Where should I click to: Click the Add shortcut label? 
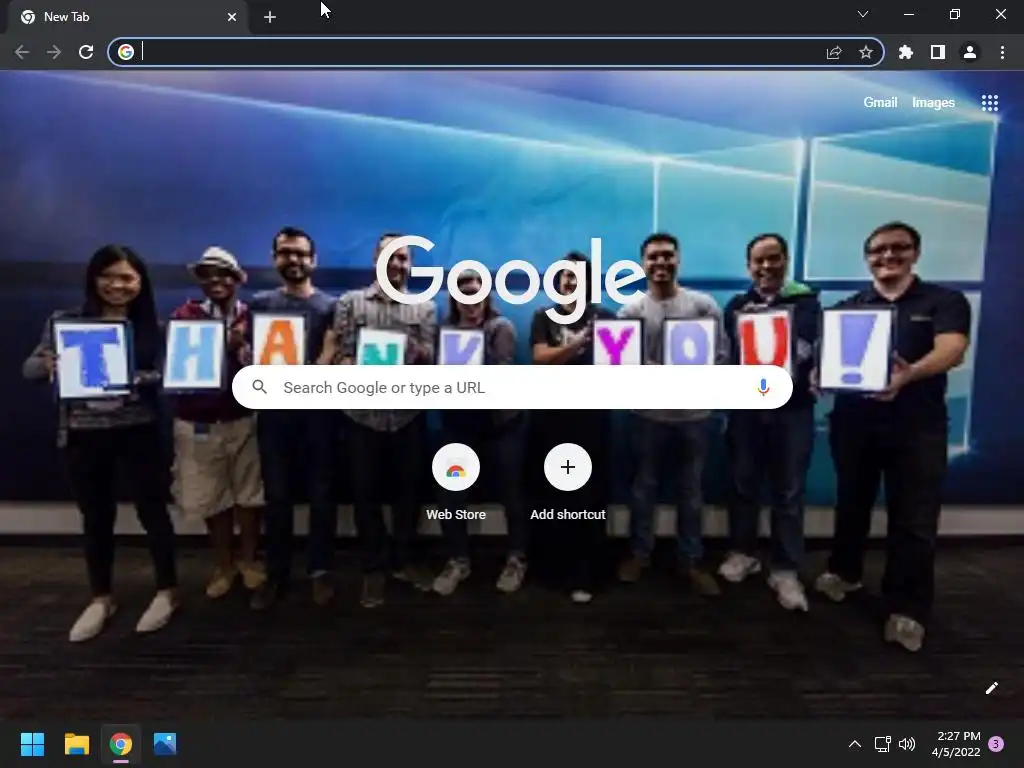coord(568,515)
